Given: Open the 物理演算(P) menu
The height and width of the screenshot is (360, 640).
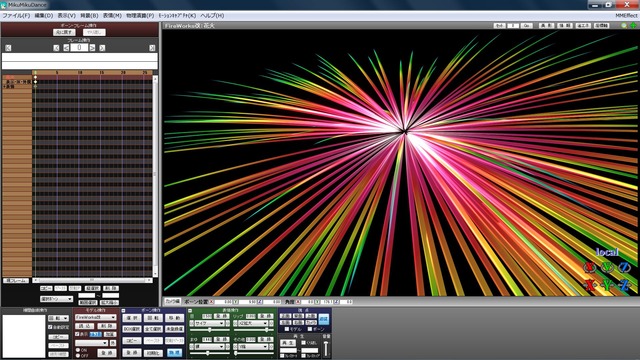Looking at the screenshot, I should (140, 16).
